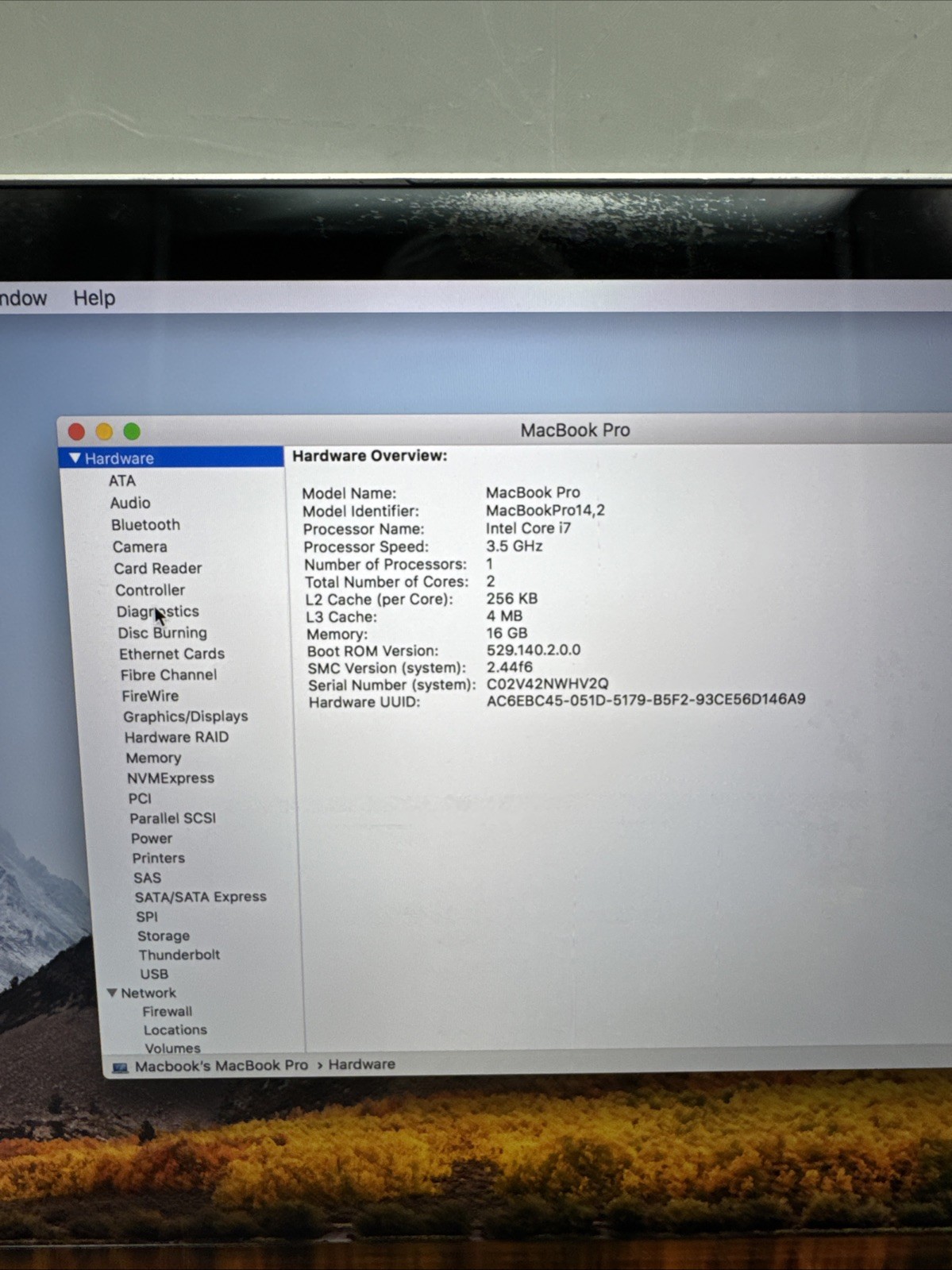Select SATA/SATA Express in the sidebar

[x=200, y=897]
